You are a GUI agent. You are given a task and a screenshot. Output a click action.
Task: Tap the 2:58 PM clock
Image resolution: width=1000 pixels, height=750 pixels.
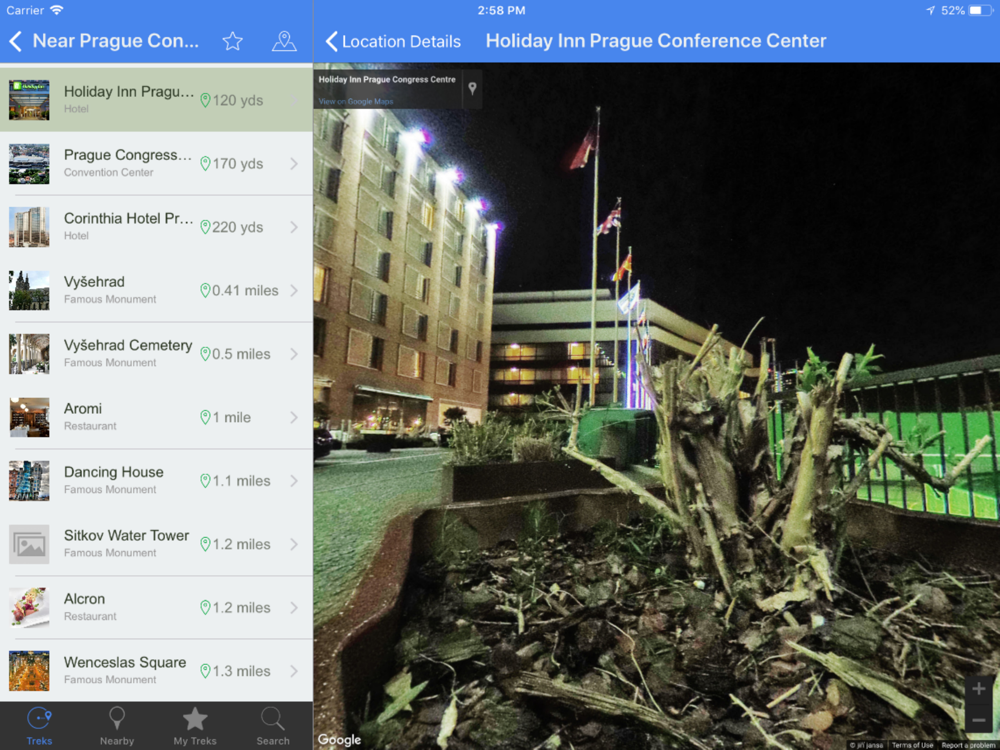click(501, 10)
